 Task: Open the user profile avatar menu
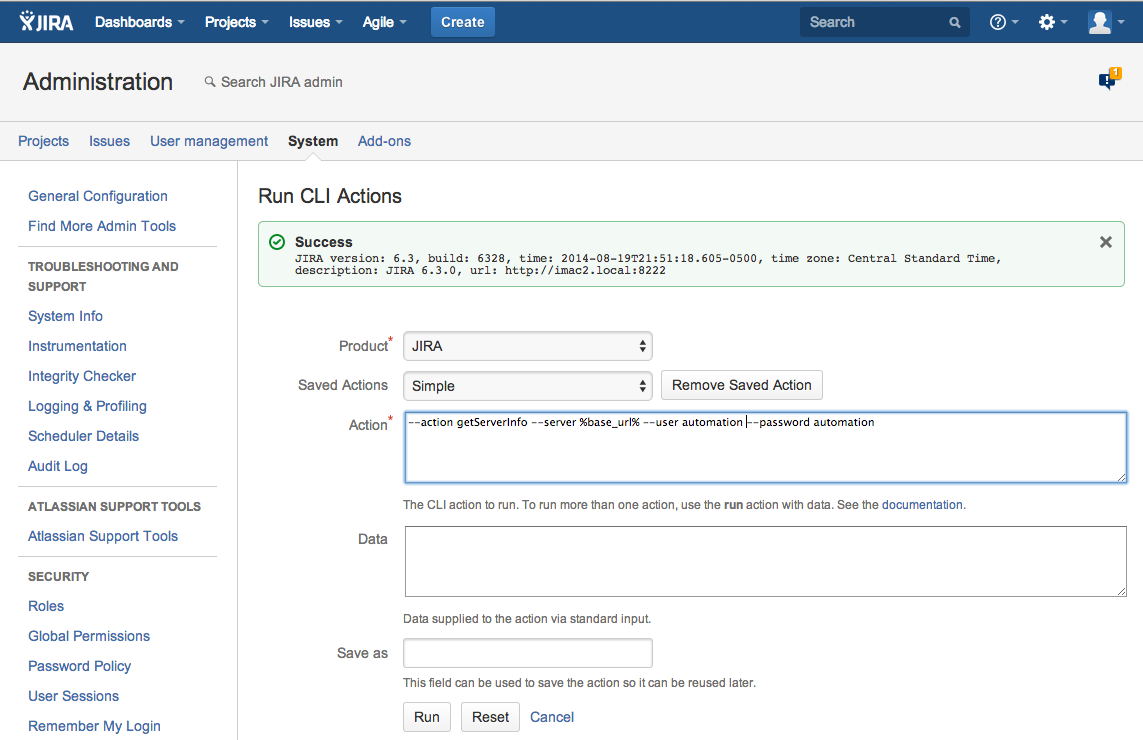click(1106, 22)
